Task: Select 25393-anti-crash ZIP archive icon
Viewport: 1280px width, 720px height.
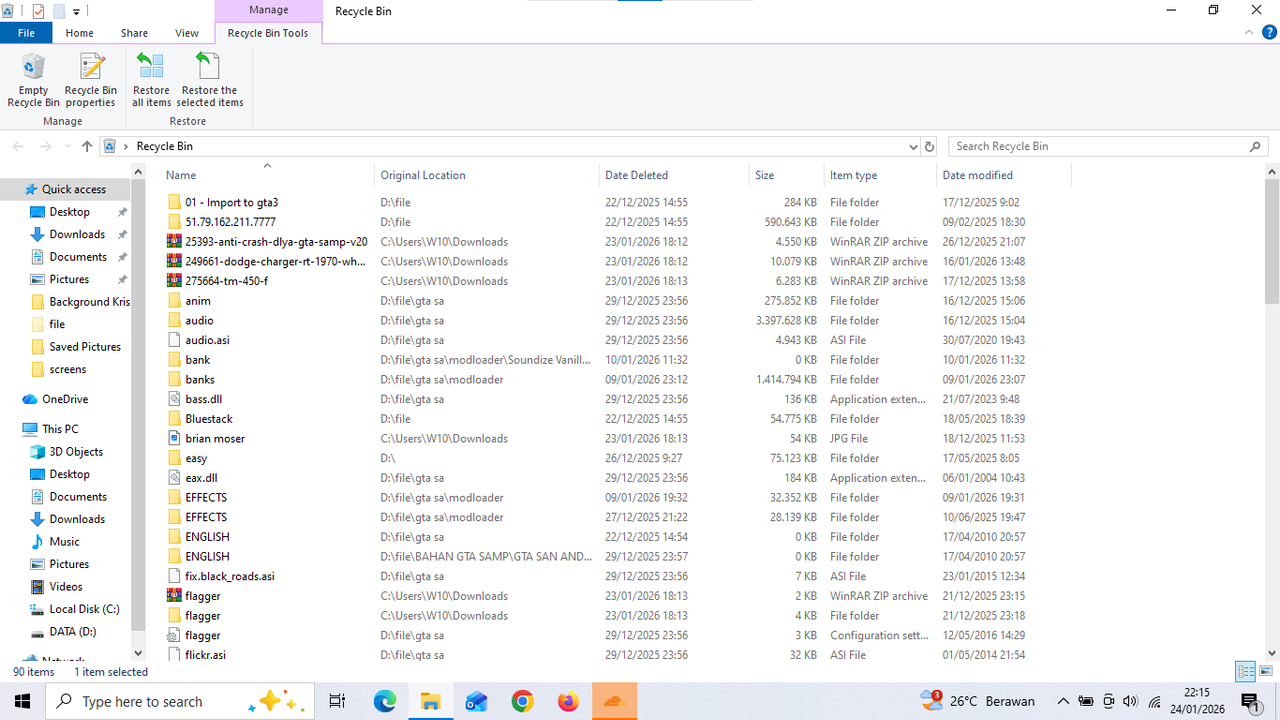Action: point(174,241)
